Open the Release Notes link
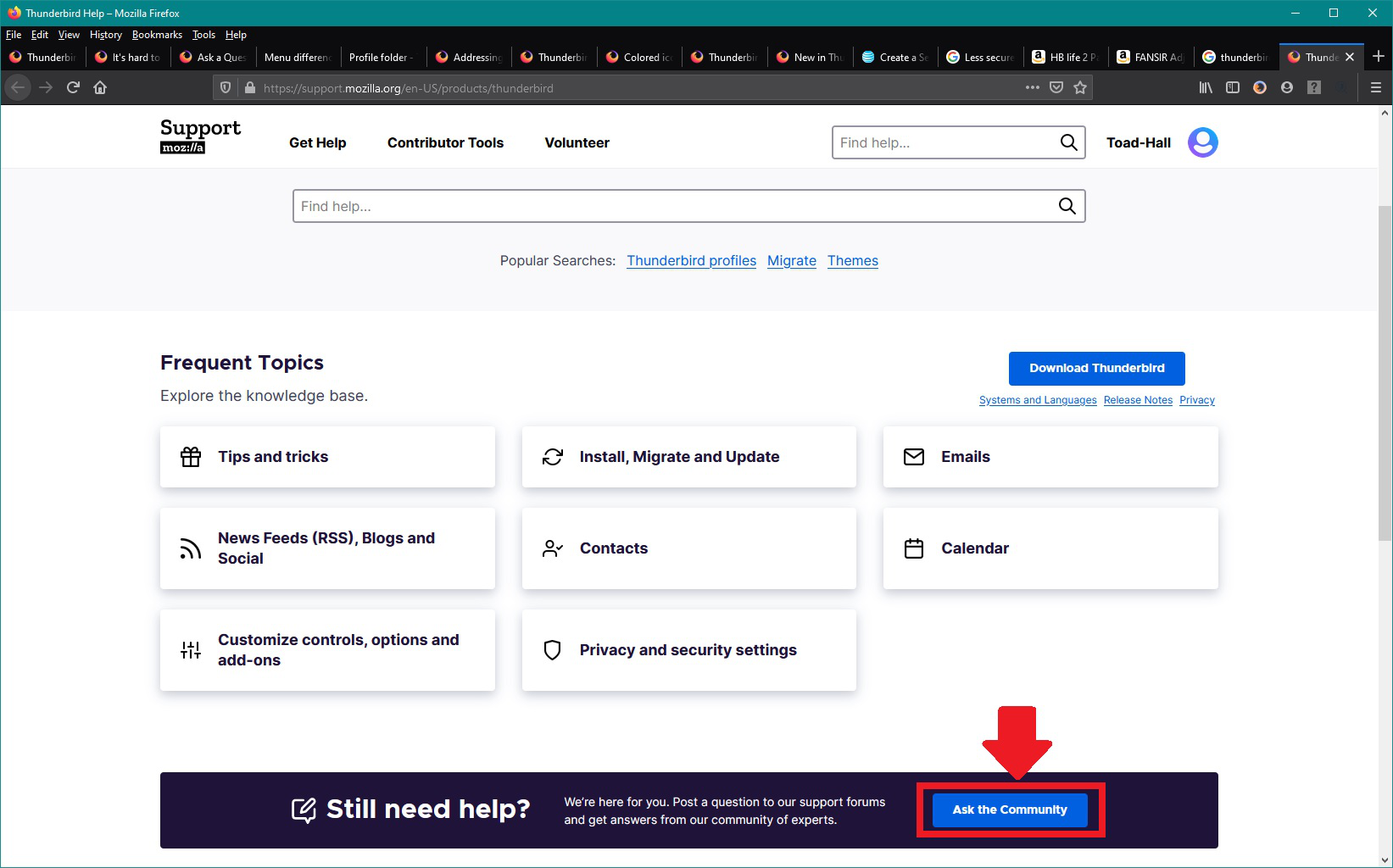Image resolution: width=1393 pixels, height=868 pixels. pyautogui.click(x=1138, y=400)
